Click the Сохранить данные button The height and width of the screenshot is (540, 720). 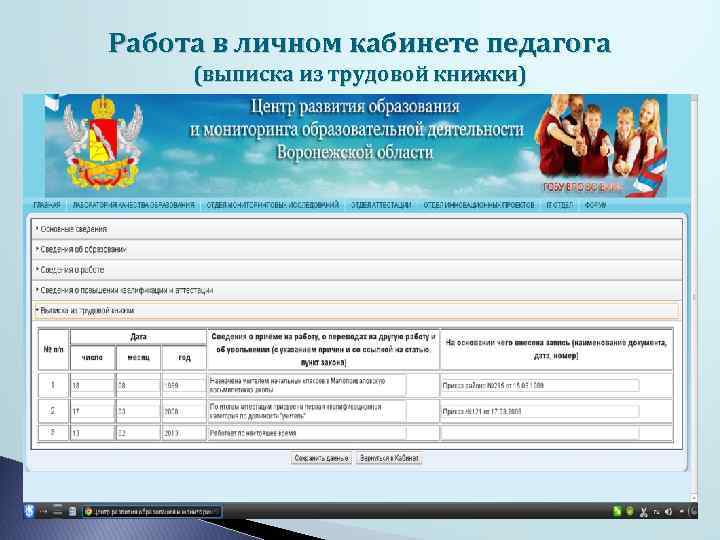pos(321,458)
